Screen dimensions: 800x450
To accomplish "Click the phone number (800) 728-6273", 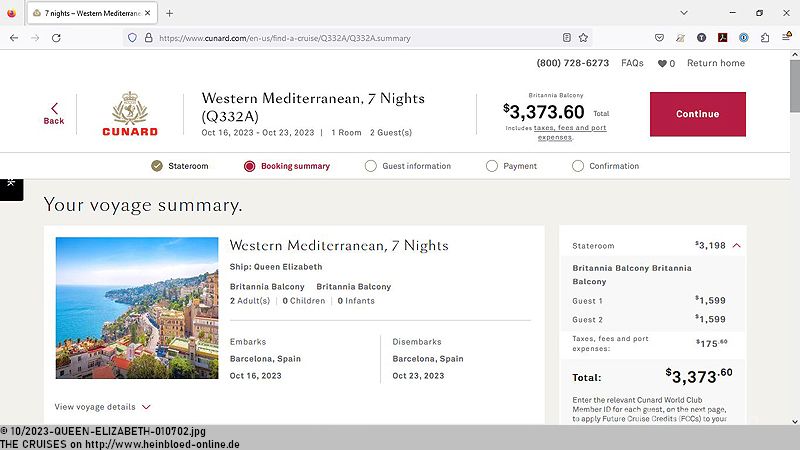I will click(572, 63).
